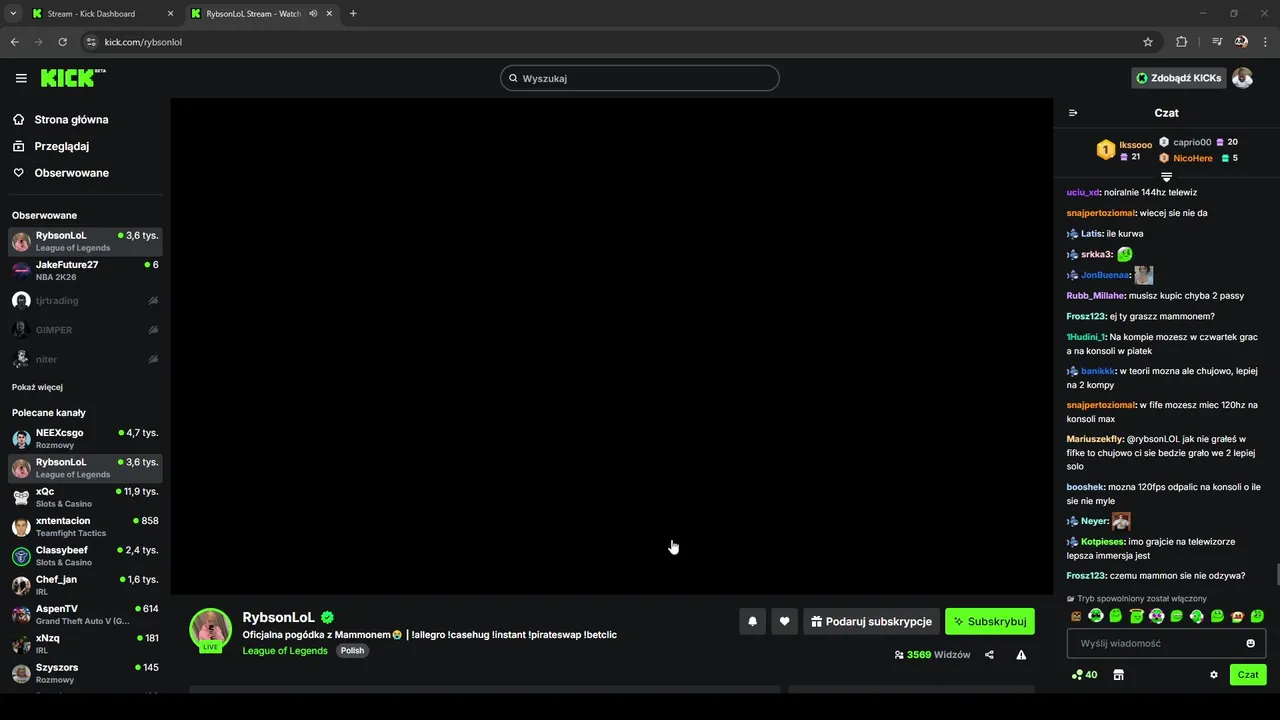Click the report warning triangle icon
1280x720 pixels.
coord(1021,655)
